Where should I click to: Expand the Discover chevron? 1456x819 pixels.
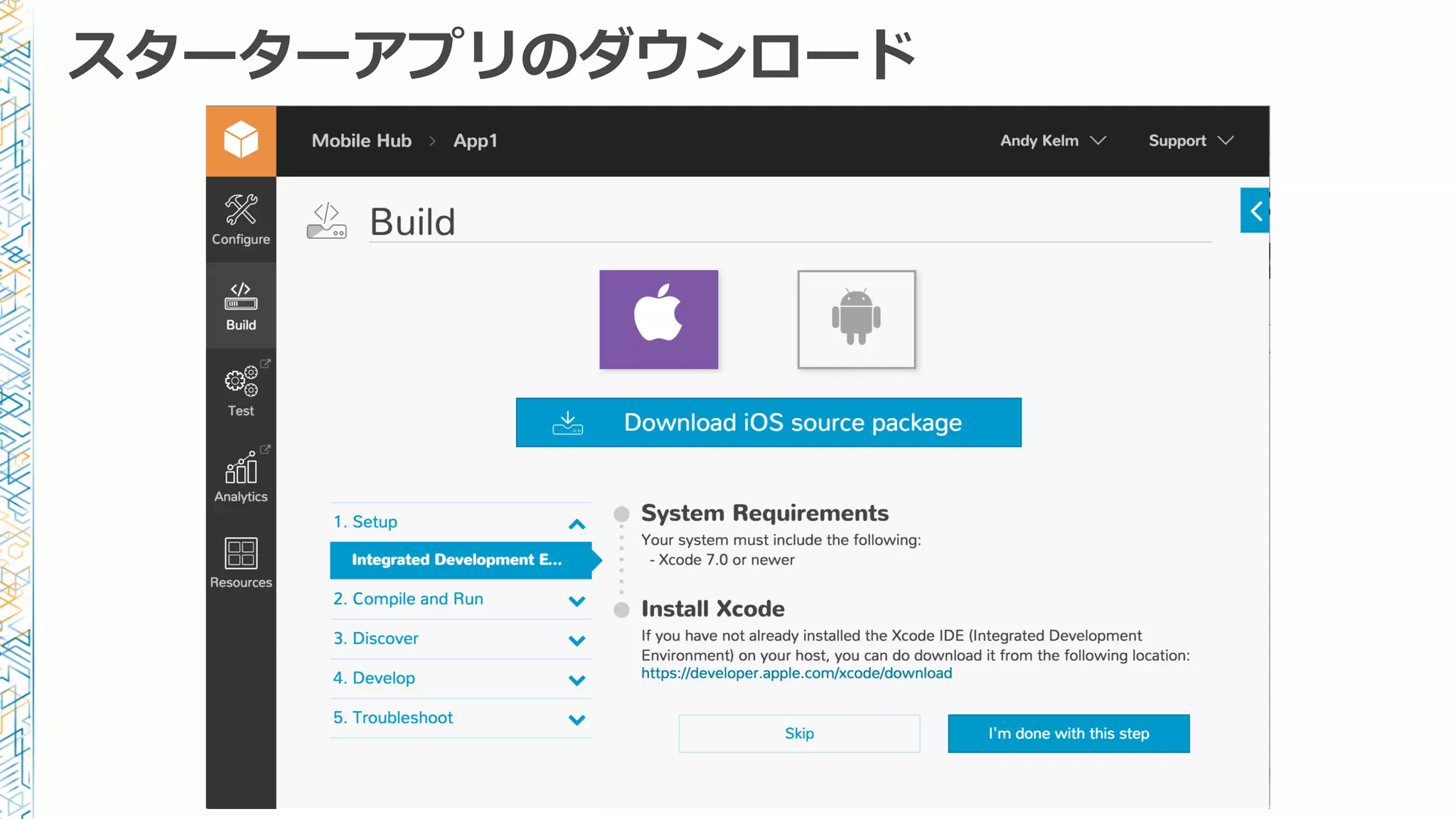[x=577, y=641]
